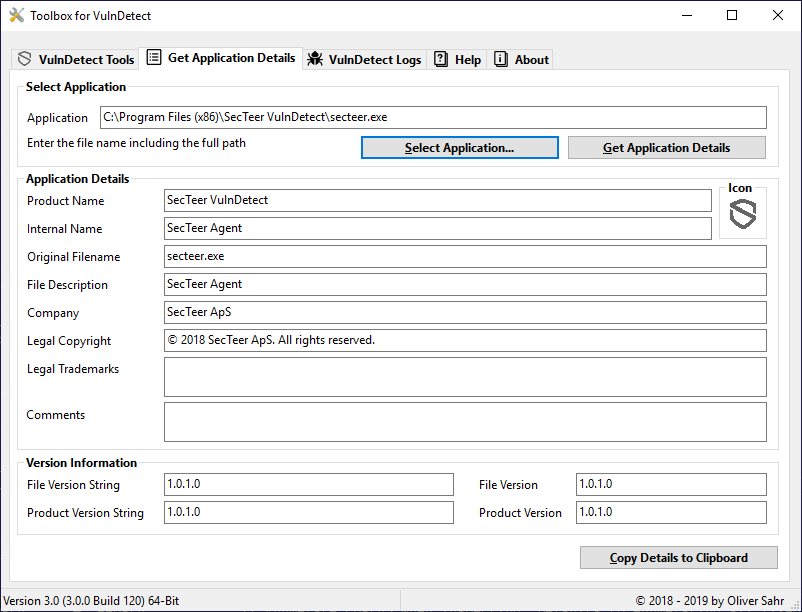Image resolution: width=802 pixels, height=612 pixels.
Task: Click the SecTeer shield application icon preview
Action: tap(743, 214)
